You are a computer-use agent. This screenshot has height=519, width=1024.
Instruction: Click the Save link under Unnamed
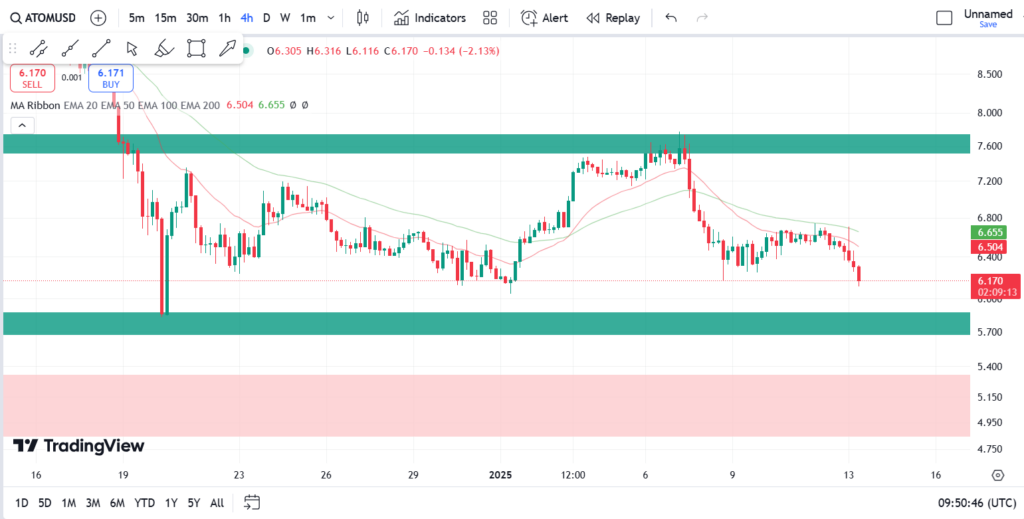click(x=987, y=25)
